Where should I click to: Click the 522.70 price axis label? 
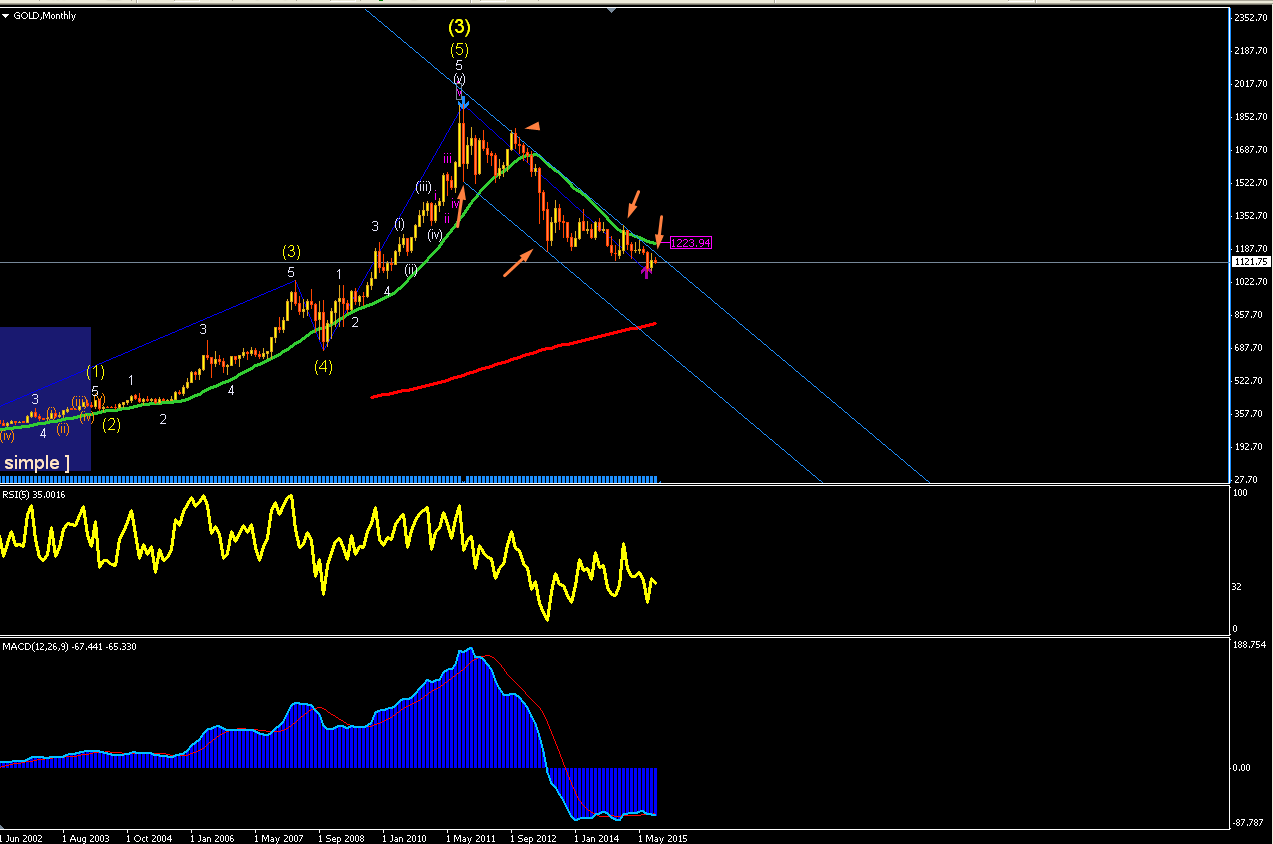[1249, 381]
